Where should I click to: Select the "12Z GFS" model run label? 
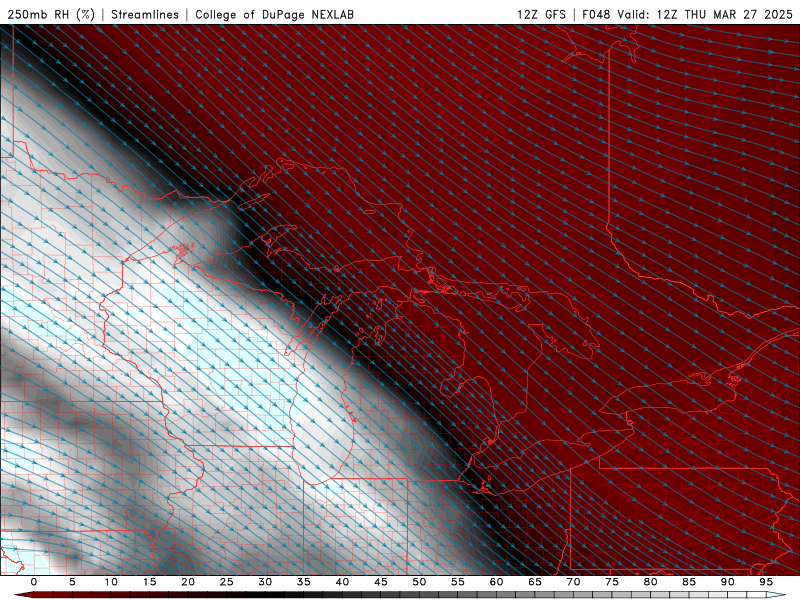pyautogui.click(x=541, y=15)
